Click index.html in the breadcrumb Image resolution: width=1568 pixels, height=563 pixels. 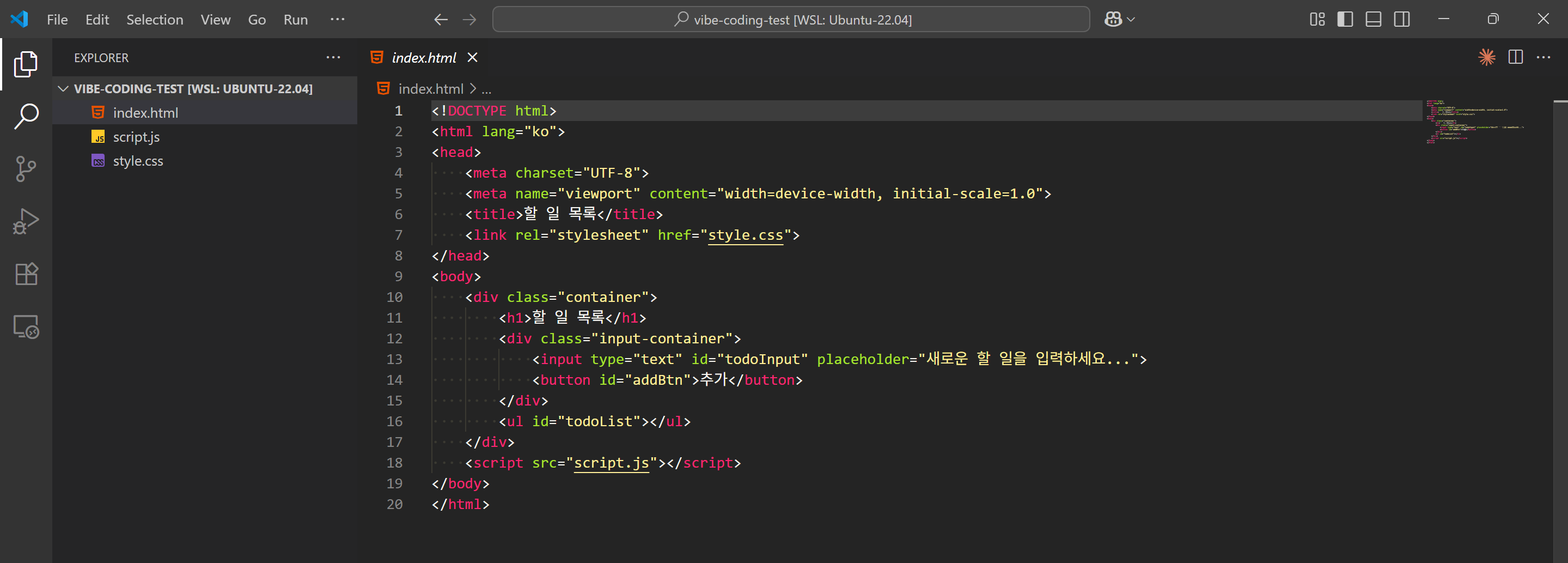pos(431,89)
